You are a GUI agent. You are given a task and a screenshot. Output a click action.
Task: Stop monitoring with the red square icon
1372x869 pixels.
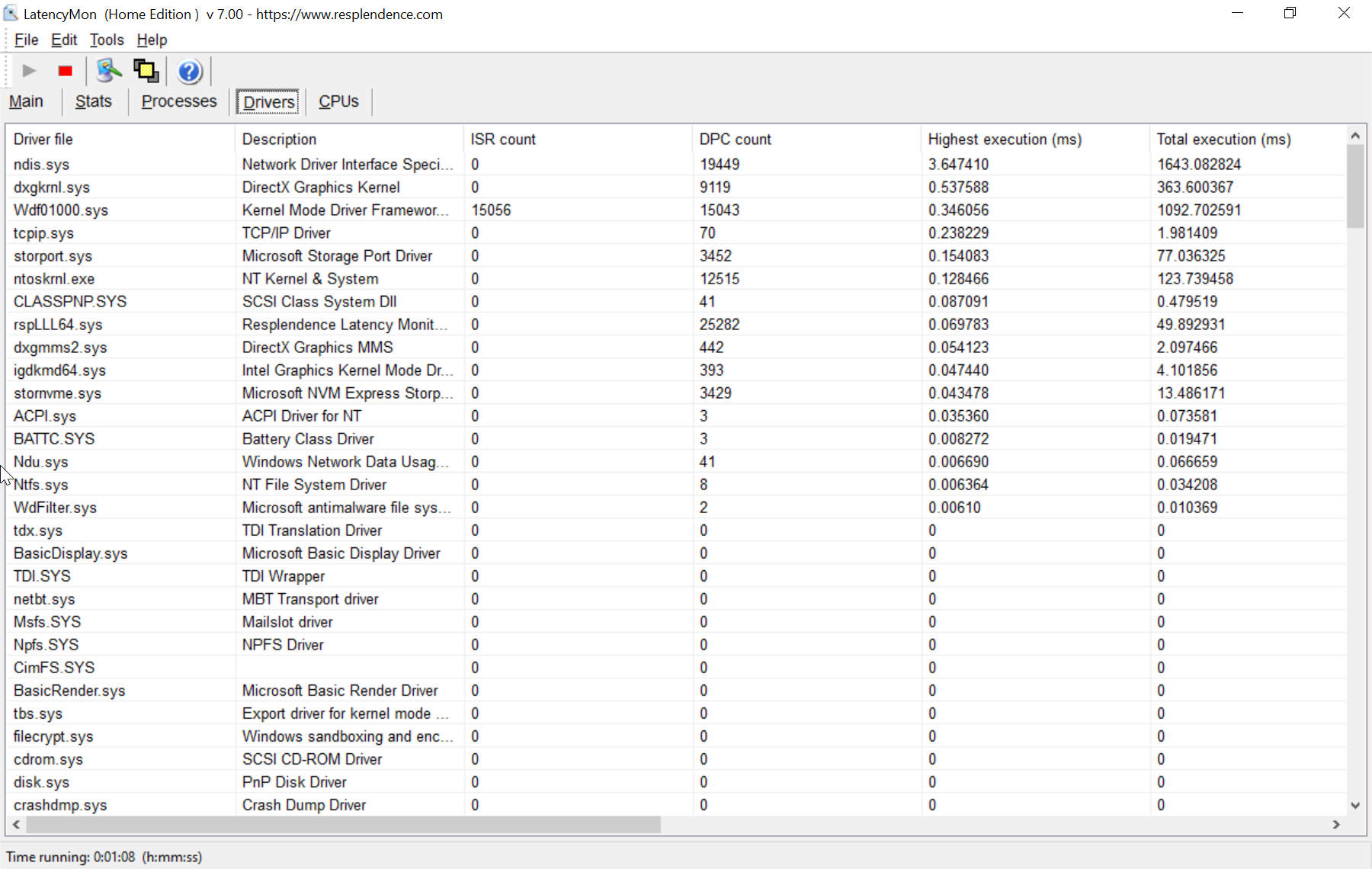(66, 71)
